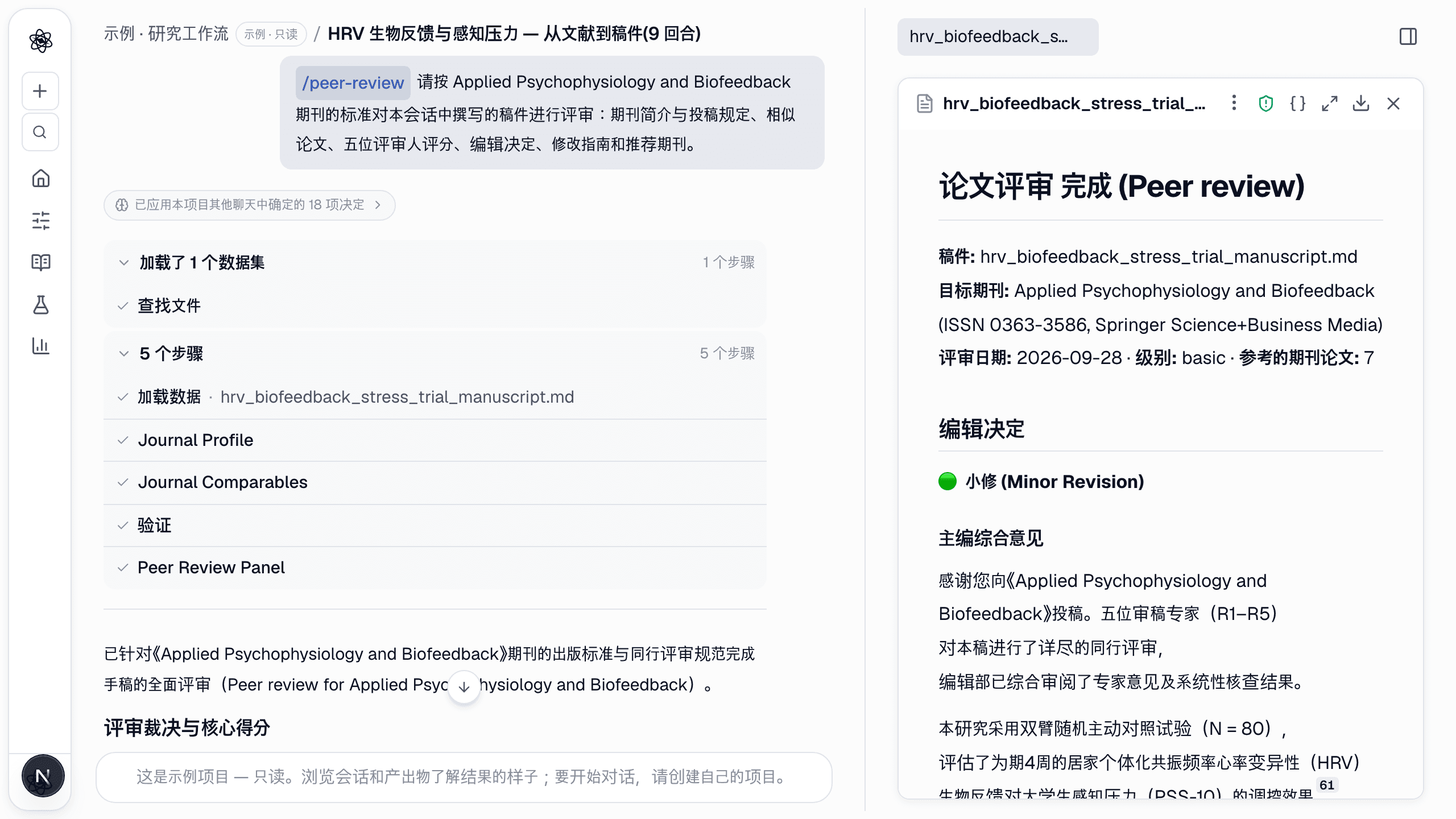Open the flask experiments icon
The width and height of the screenshot is (1456, 819).
[x=40, y=305]
